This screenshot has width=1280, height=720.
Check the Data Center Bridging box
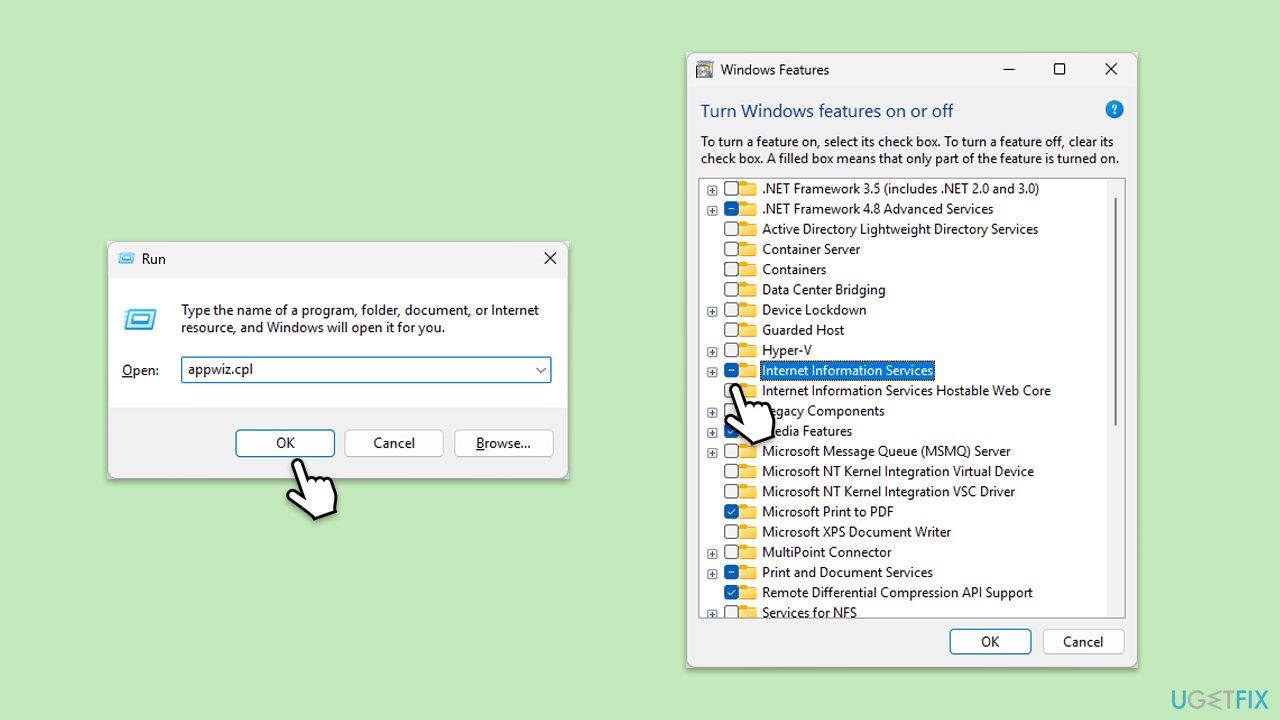(x=731, y=290)
